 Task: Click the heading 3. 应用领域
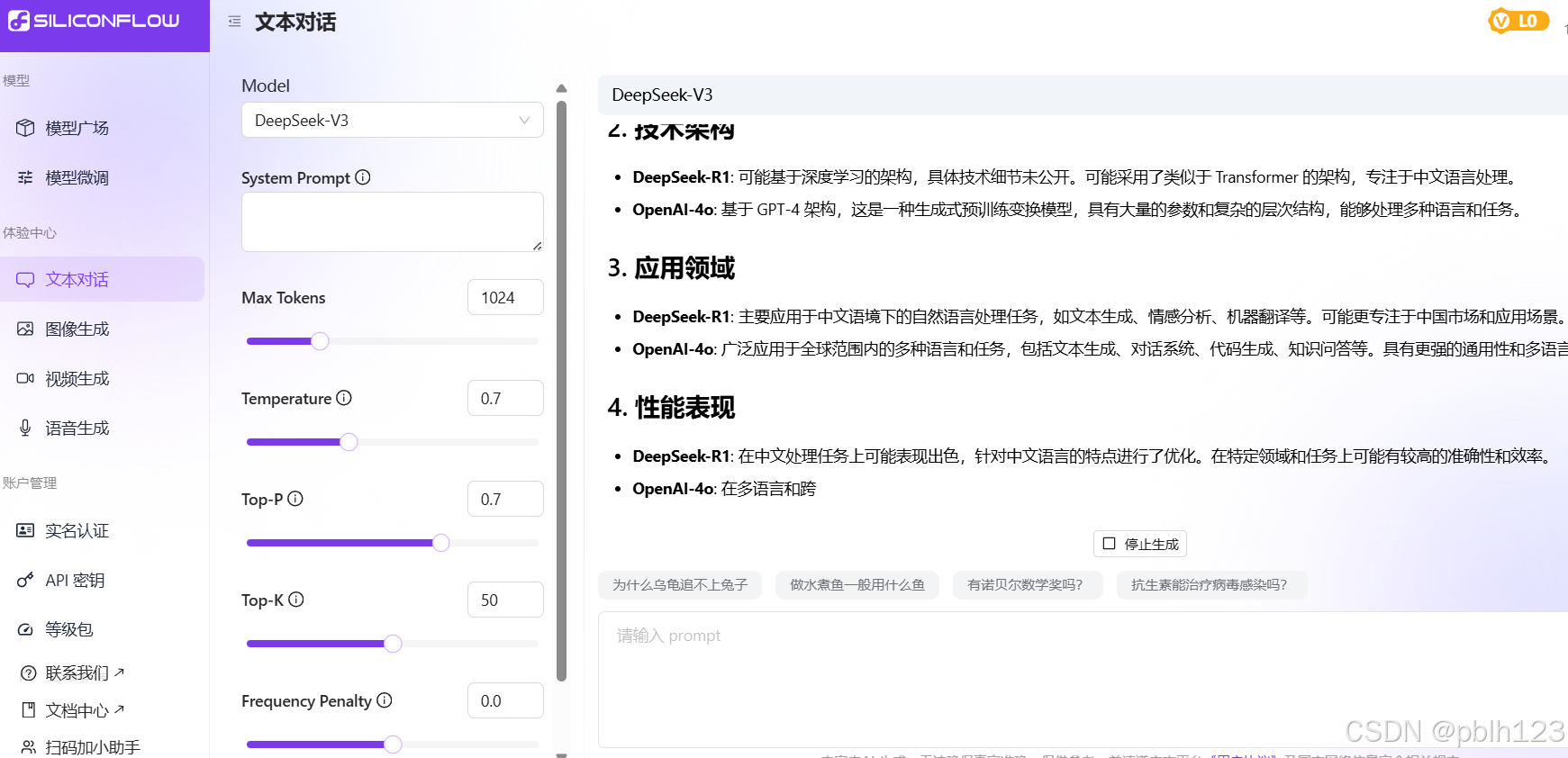click(671, 268)
